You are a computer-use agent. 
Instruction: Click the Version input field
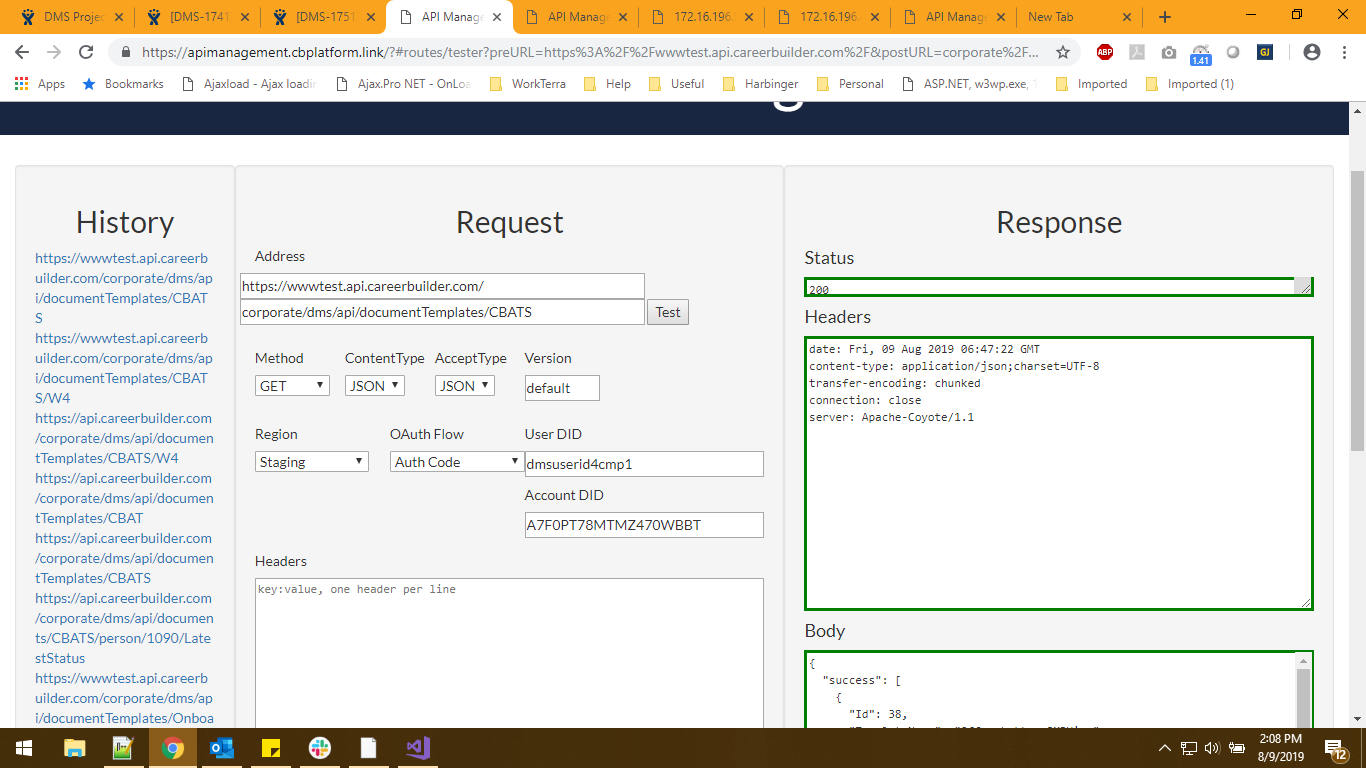(x=562, y=388)
